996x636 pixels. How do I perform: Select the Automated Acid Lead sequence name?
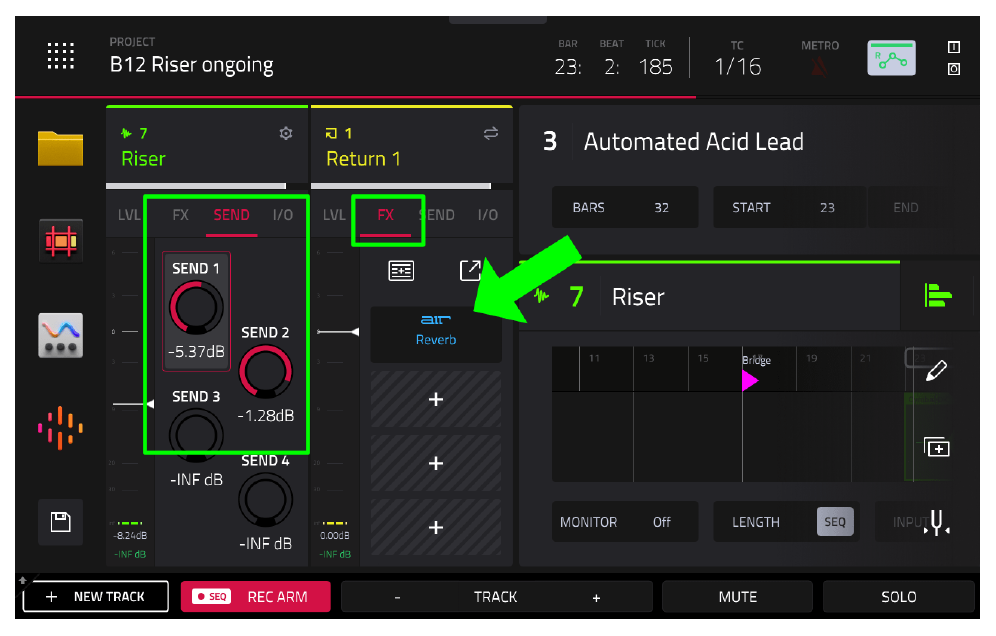(694, 141)
